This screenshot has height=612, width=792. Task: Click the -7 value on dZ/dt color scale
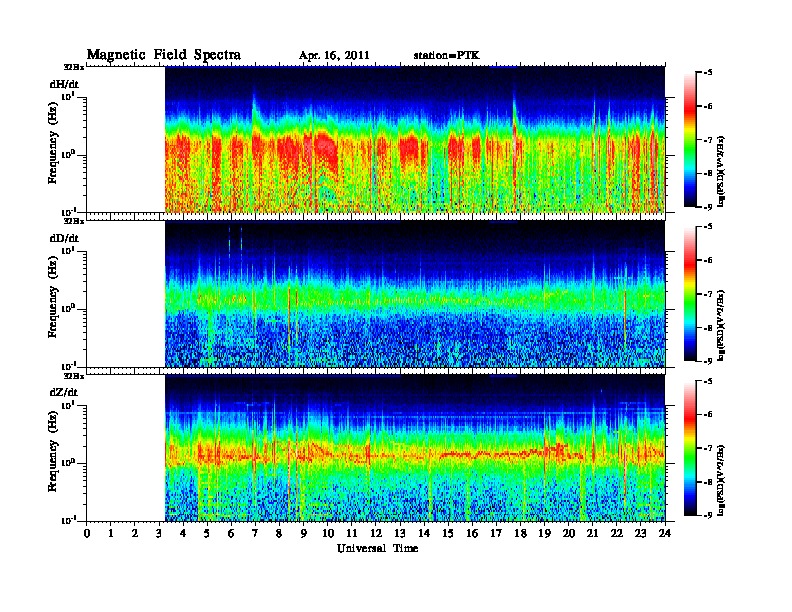coord(709,448)
